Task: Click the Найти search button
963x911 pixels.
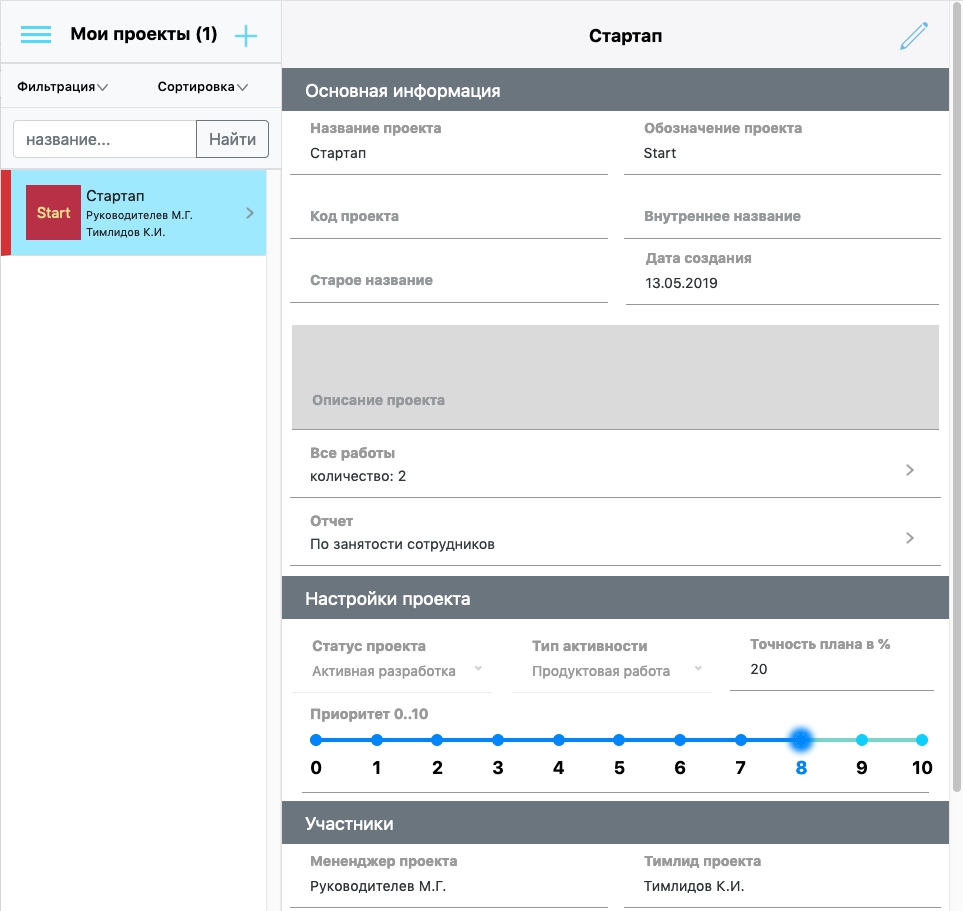Action: pos(232,140)
